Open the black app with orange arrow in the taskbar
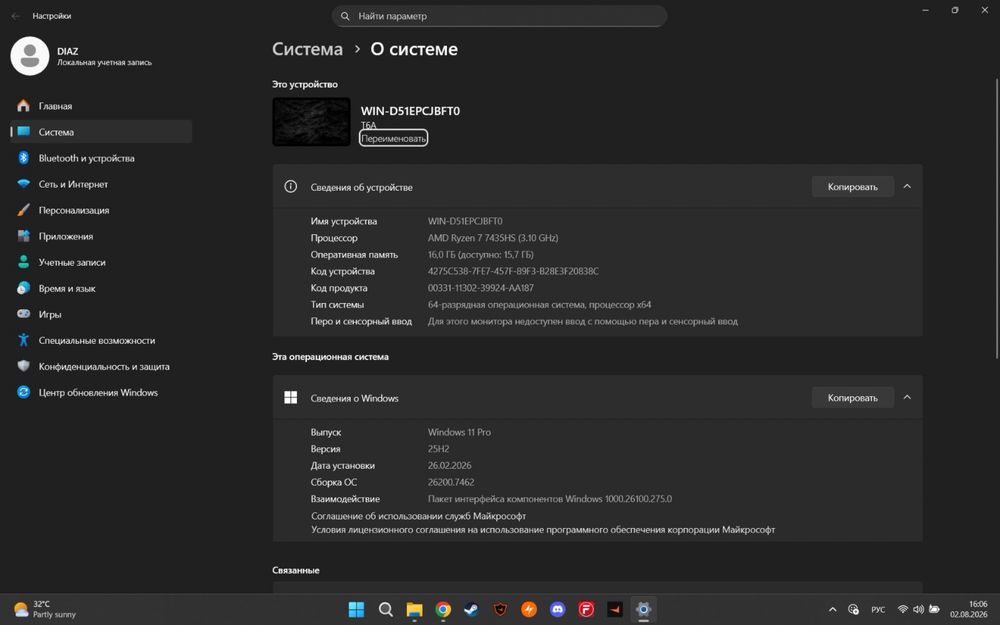The image size is (1000, 625). pyautogui.click(x=615, y=610)
